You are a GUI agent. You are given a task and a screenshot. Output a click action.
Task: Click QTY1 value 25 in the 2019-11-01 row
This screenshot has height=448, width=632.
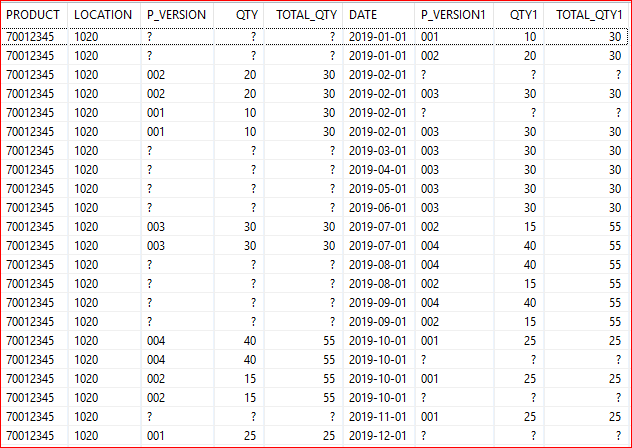point(530,417)
